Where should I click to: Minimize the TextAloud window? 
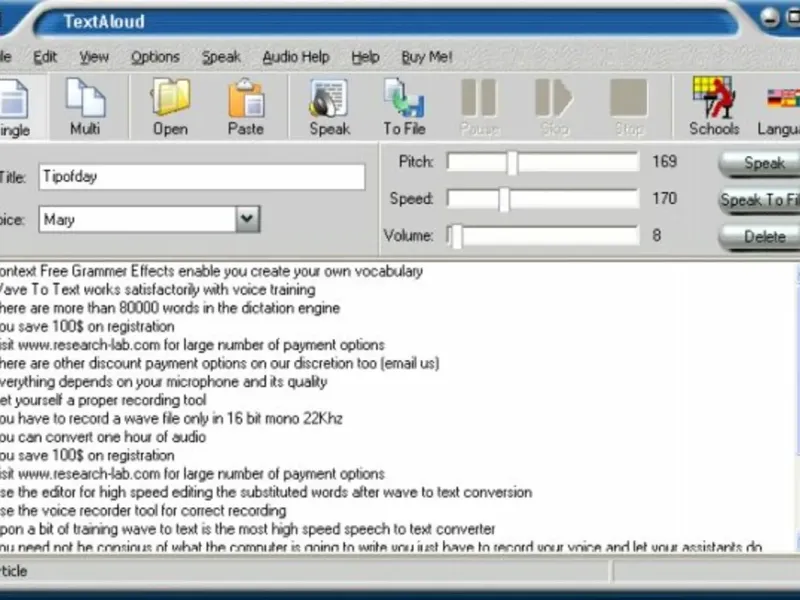coord(770,19)
